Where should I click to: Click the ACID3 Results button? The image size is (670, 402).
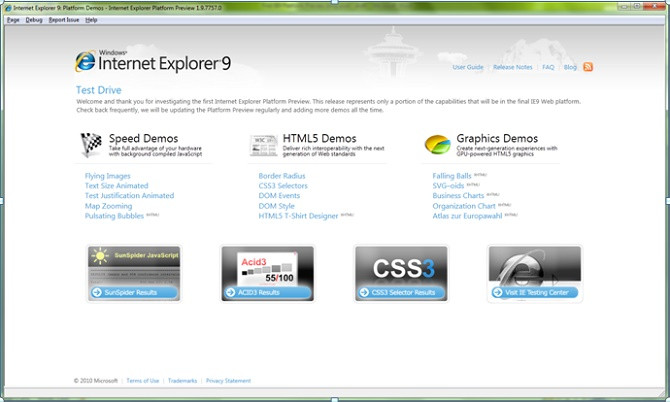click(x=267, y=292)
